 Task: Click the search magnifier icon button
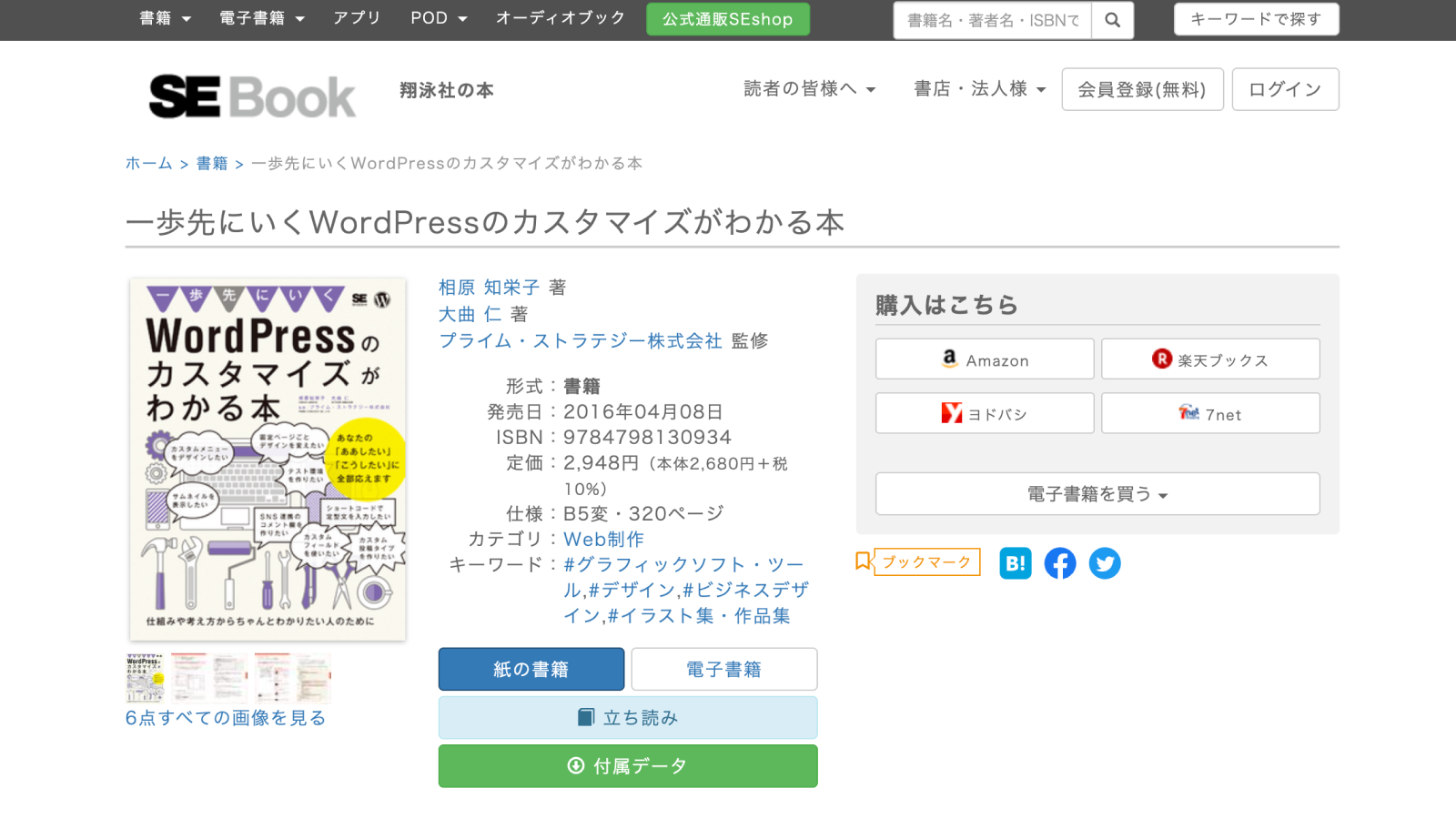(1112, 20)
